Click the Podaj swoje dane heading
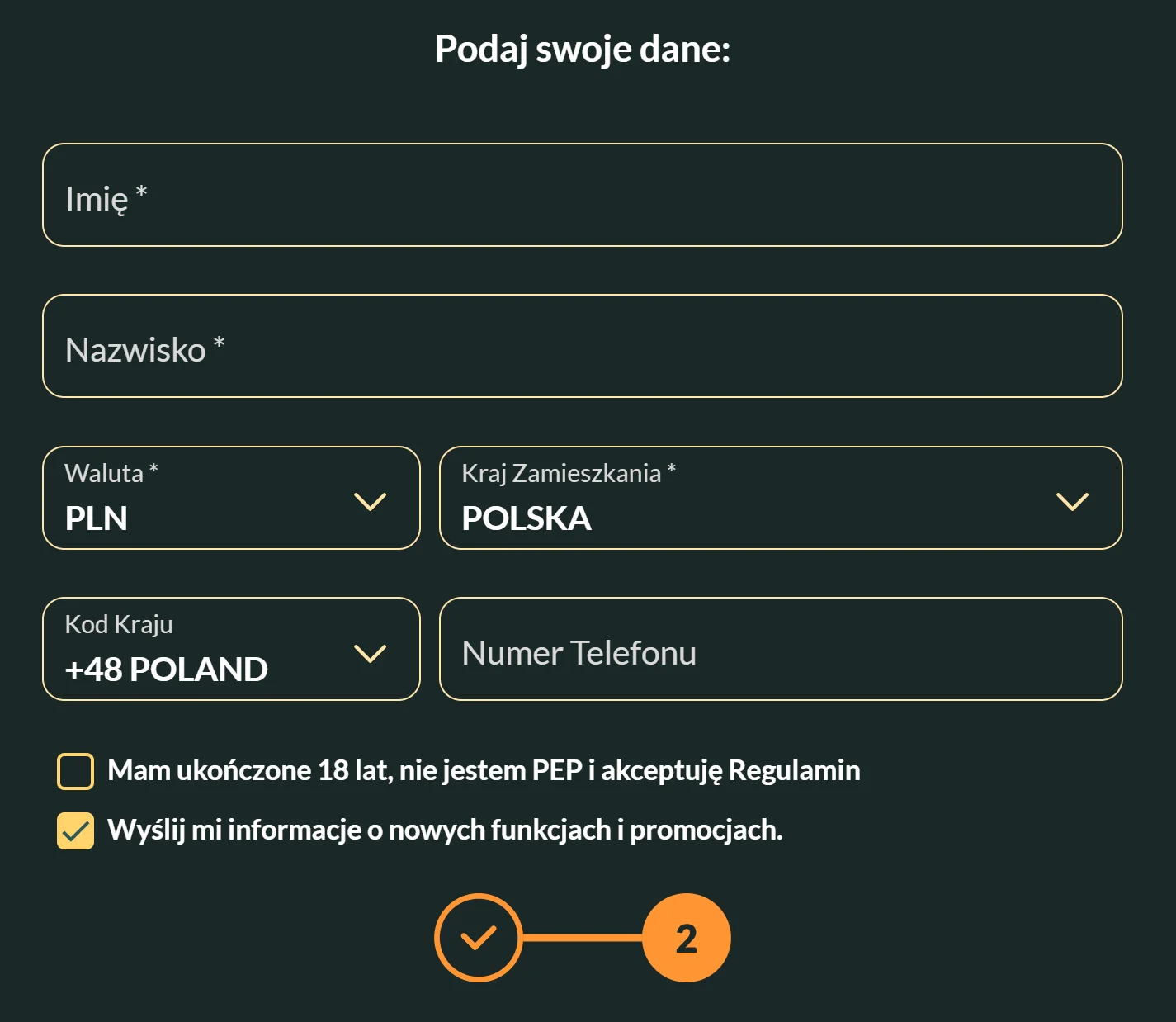Viewport: 1176px width, 1022px height. [x=583, y=50]
